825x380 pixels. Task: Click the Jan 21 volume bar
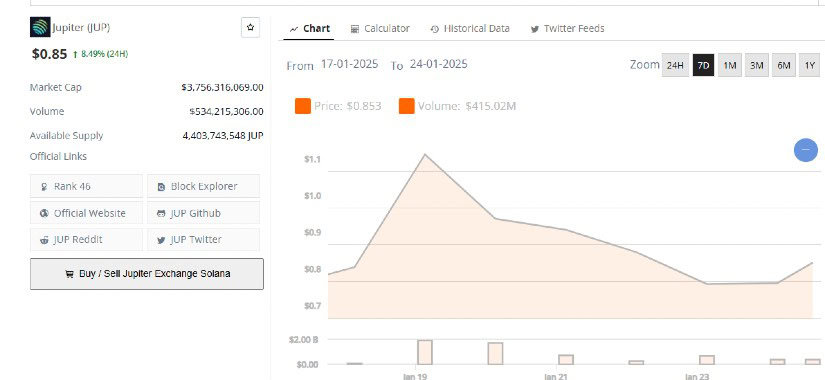[566, 359]
